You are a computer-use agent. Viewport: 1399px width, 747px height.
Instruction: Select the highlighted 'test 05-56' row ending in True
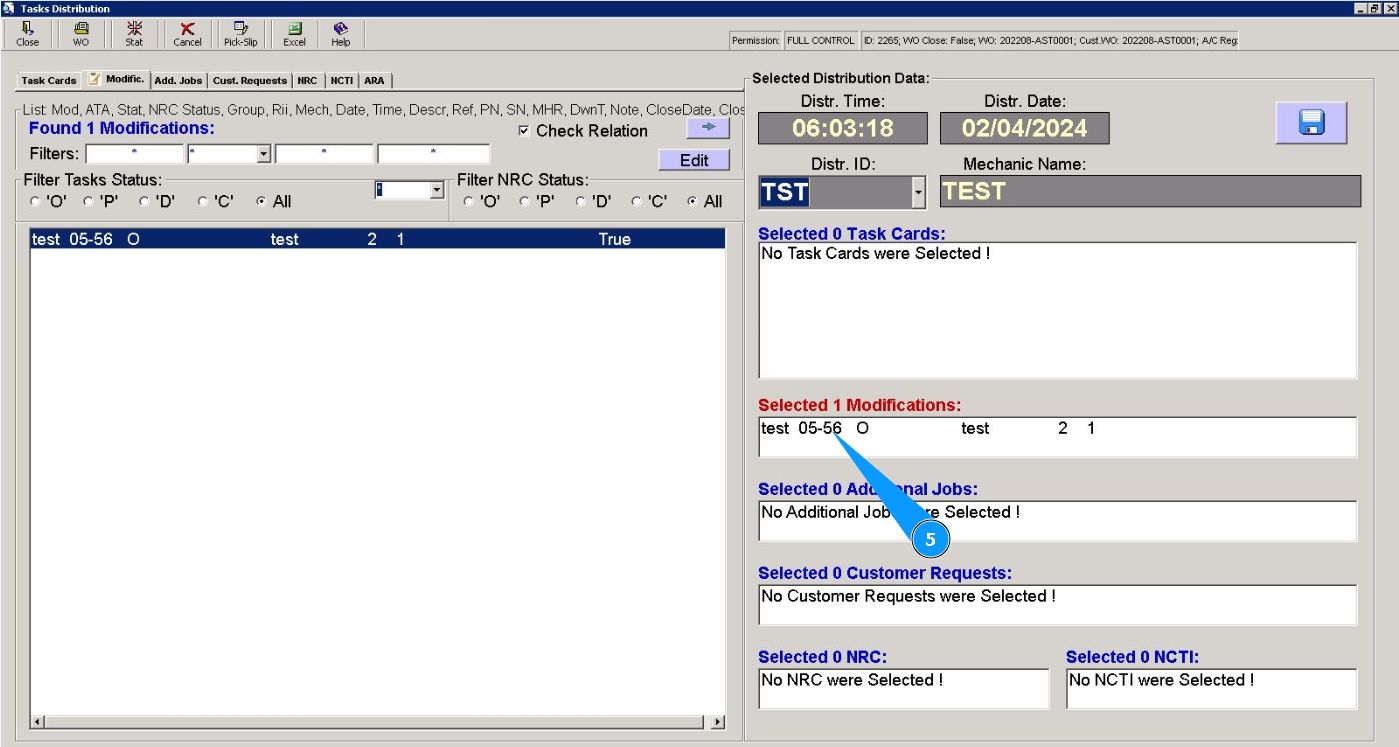pos(378,239)
